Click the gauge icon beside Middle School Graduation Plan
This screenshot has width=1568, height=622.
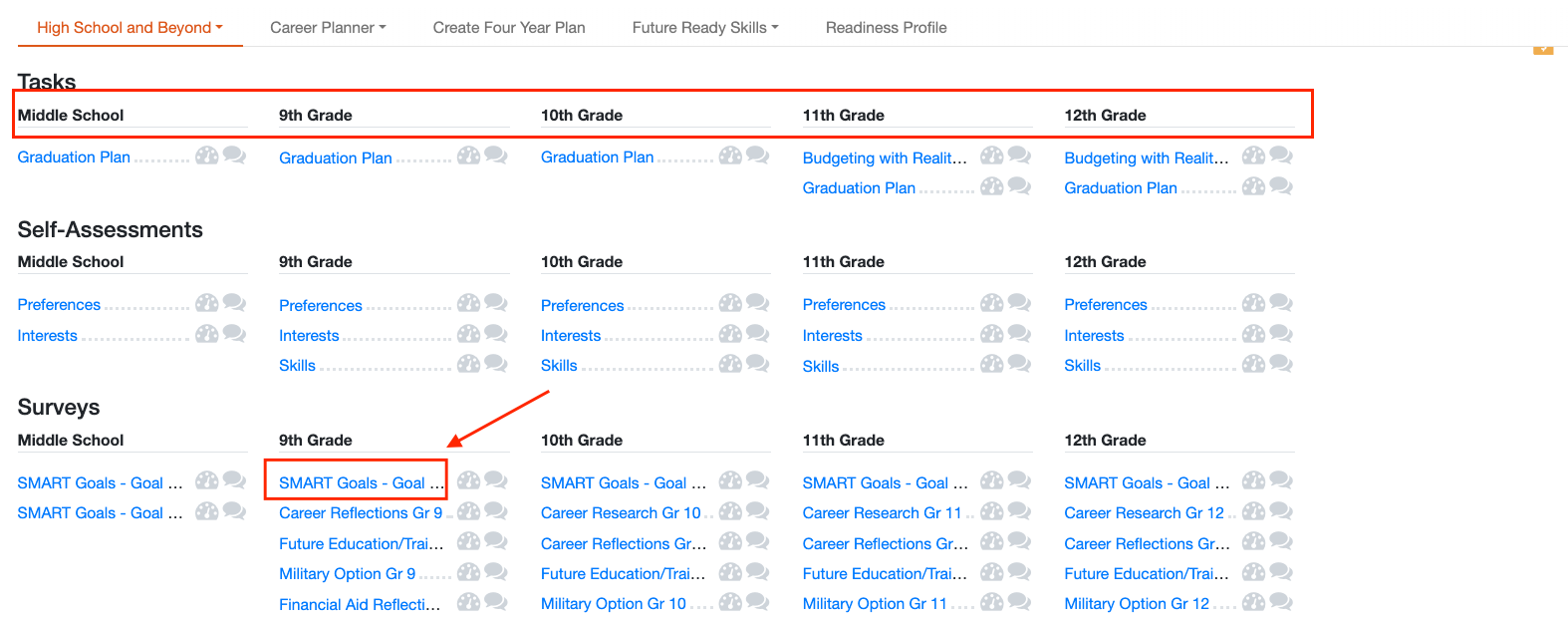[206, 155]
